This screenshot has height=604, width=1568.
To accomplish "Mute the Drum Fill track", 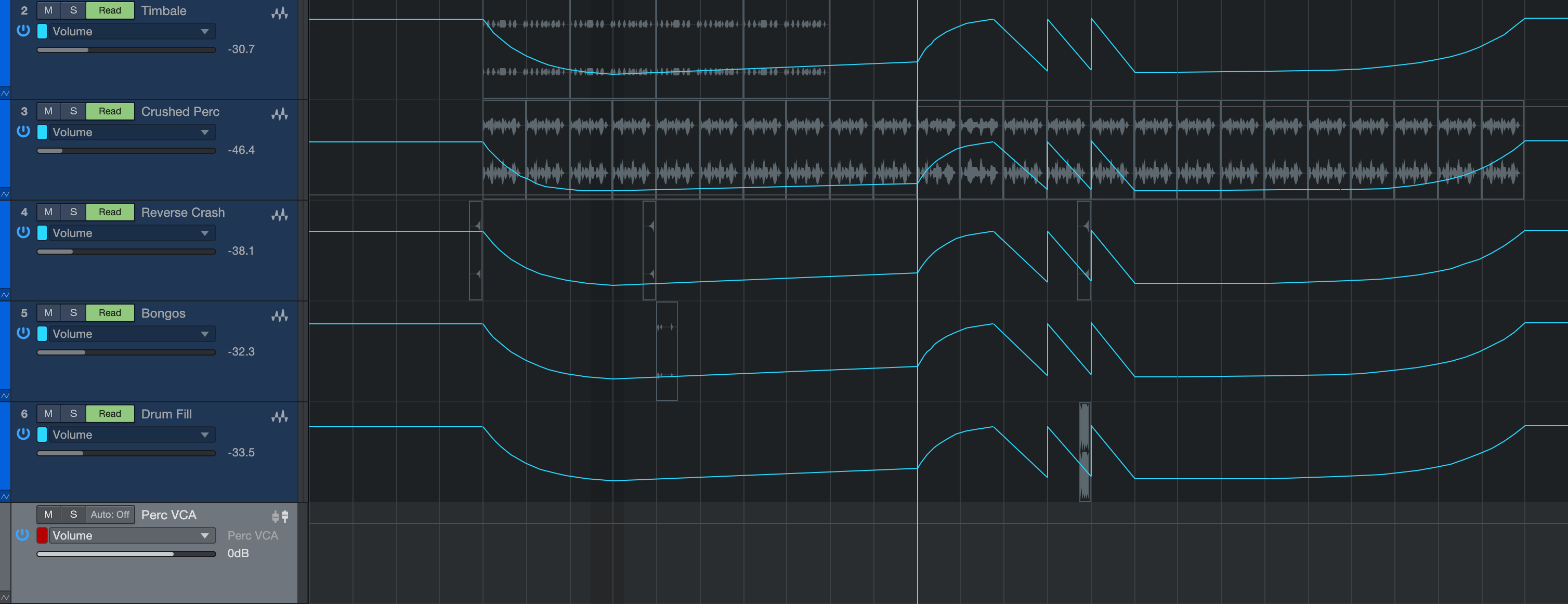I will point(49,413).
